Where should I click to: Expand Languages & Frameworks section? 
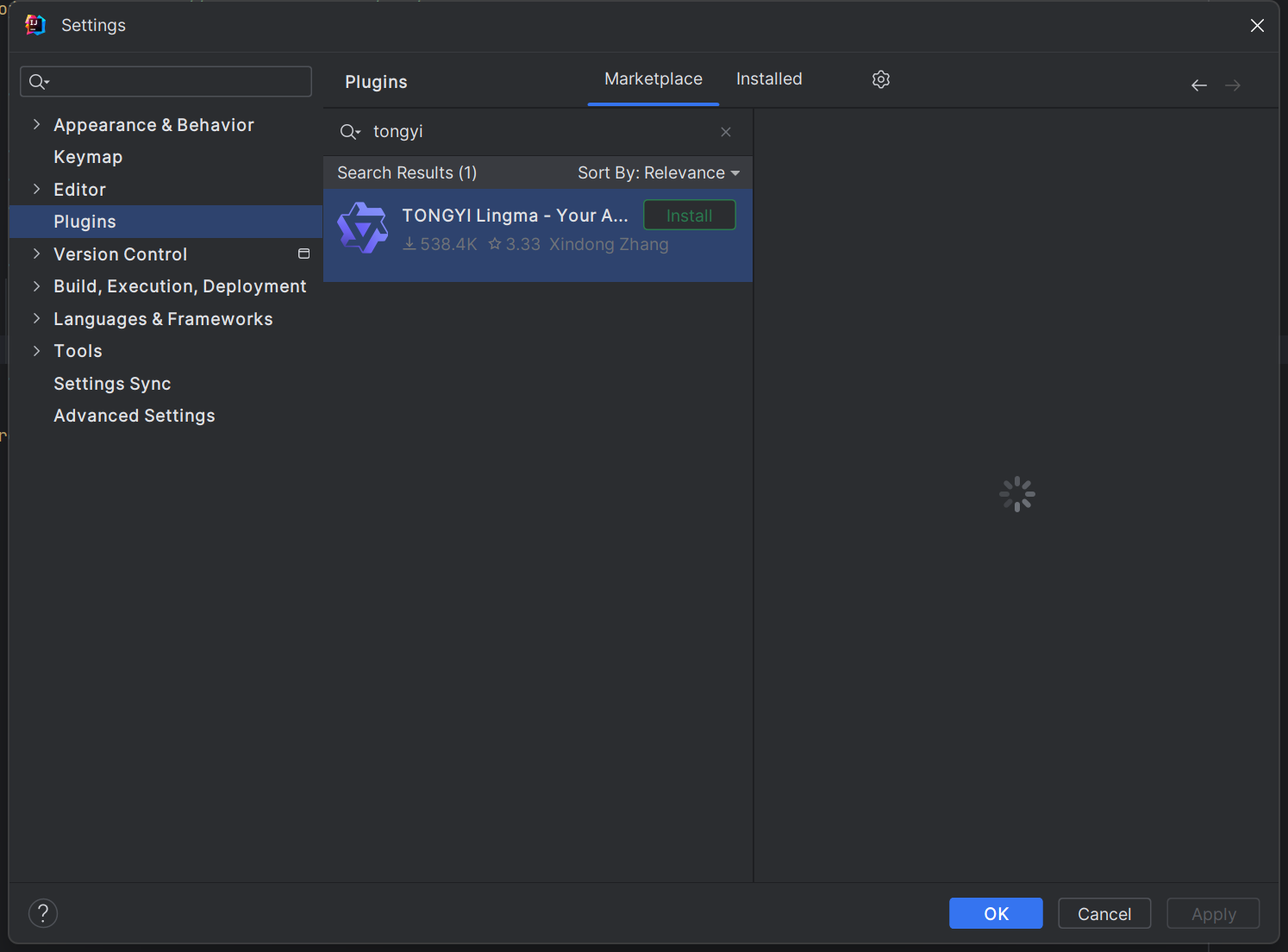(x=36, y=318)
